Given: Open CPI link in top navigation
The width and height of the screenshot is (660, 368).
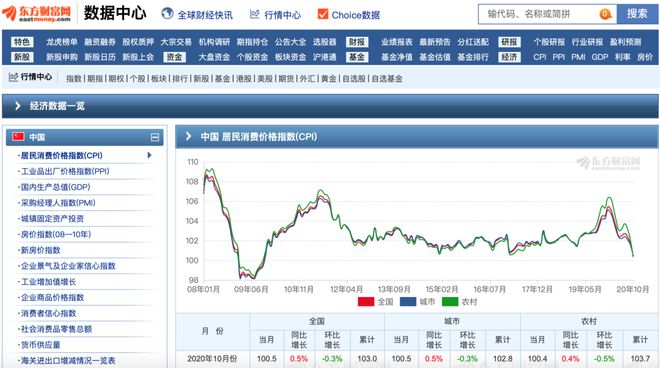Looking at the screenshot, I should (x=540, y=57).
